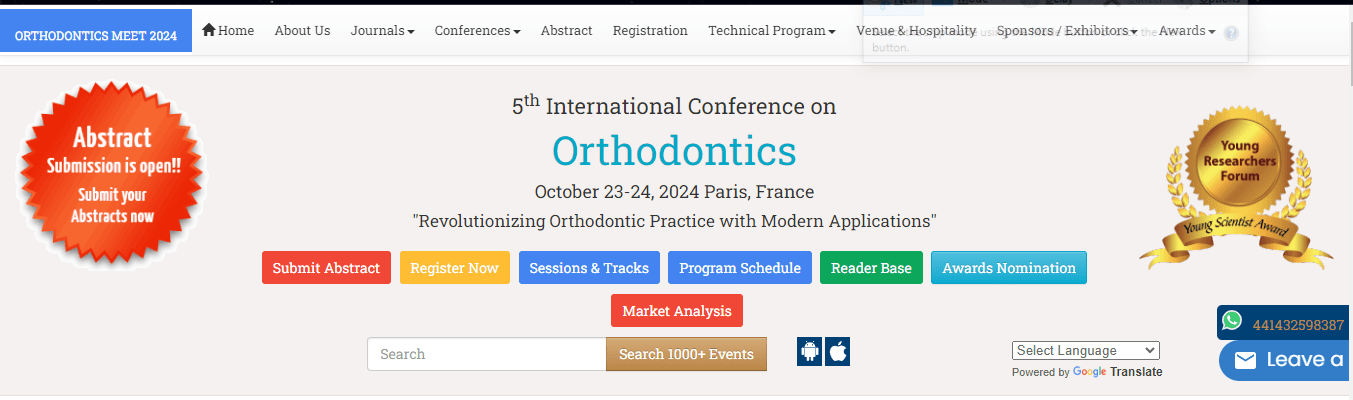
Task: Click the Home house icon
Action: [209, 30]
